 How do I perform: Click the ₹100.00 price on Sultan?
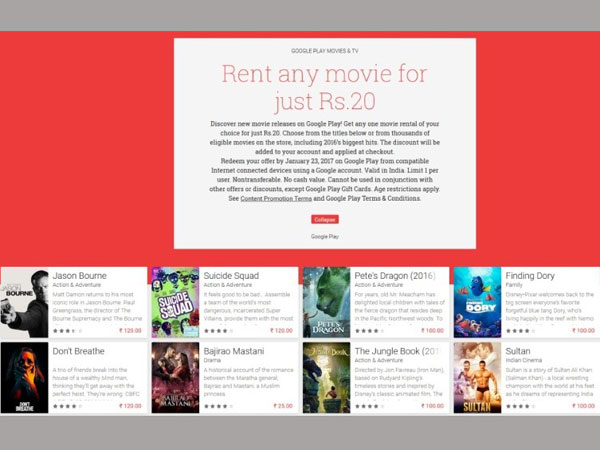click(583, 406)
